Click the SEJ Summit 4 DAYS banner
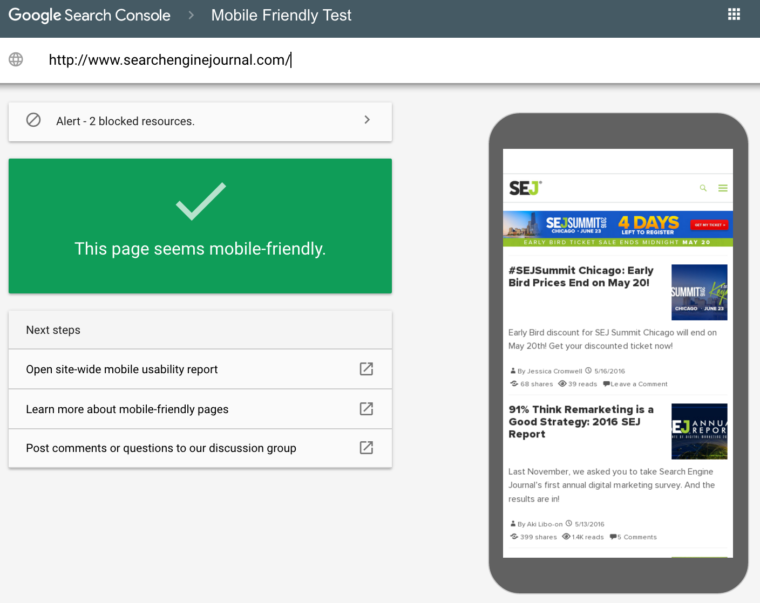Viewport: 760px width, 603px height. (618, 228)
